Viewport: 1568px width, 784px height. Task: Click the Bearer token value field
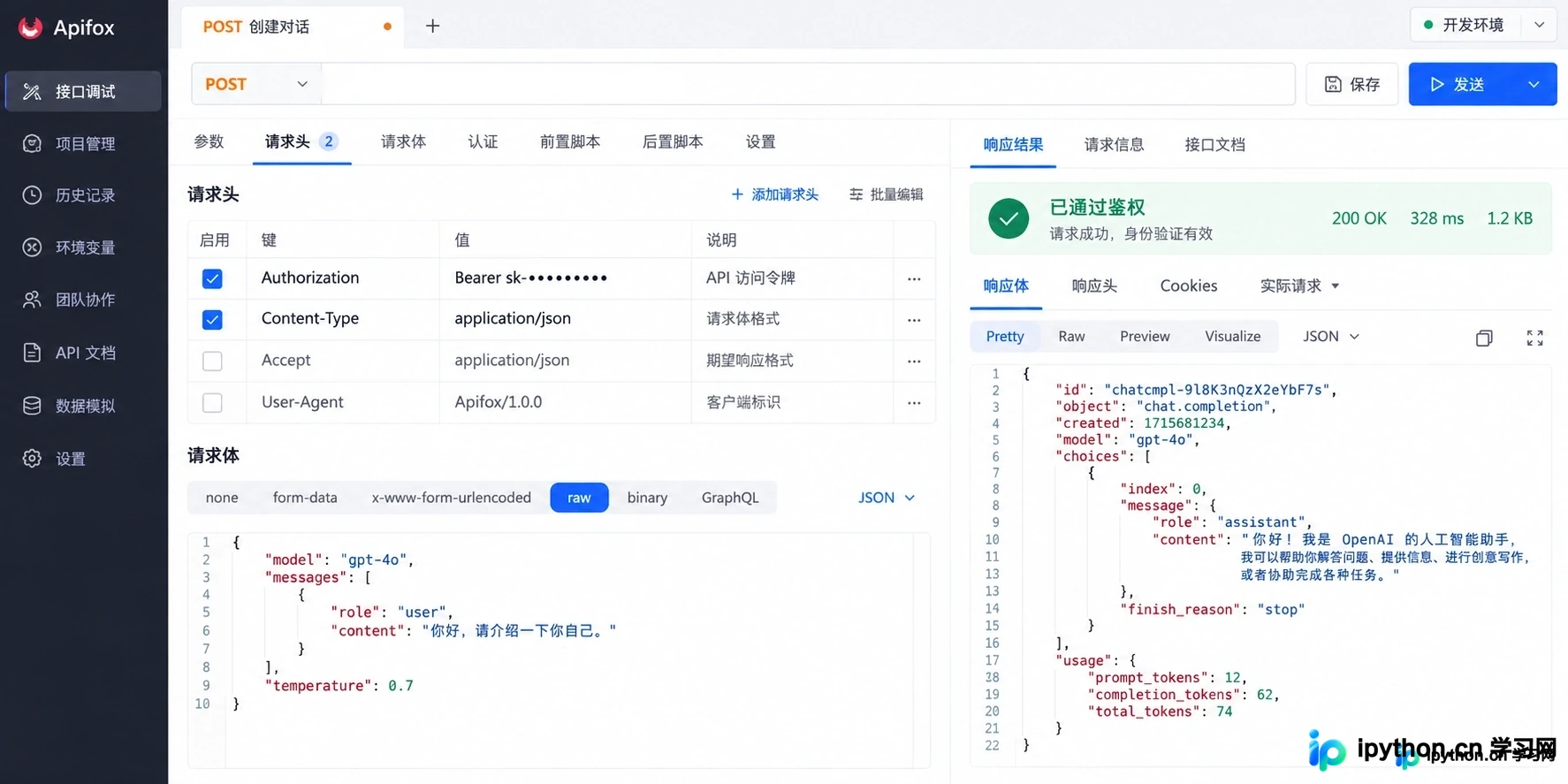[x=566, y=278]
